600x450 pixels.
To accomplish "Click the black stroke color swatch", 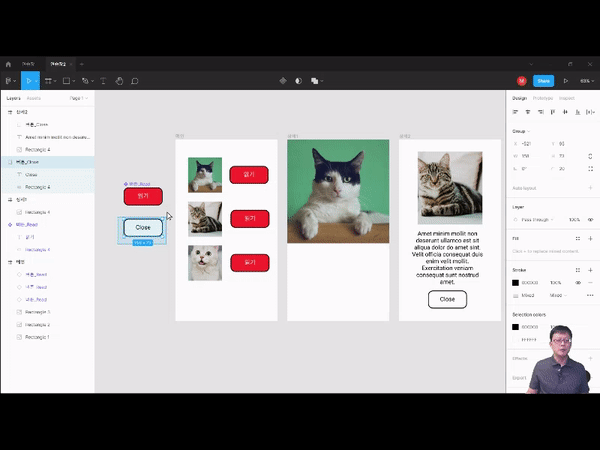I will 516,283.
